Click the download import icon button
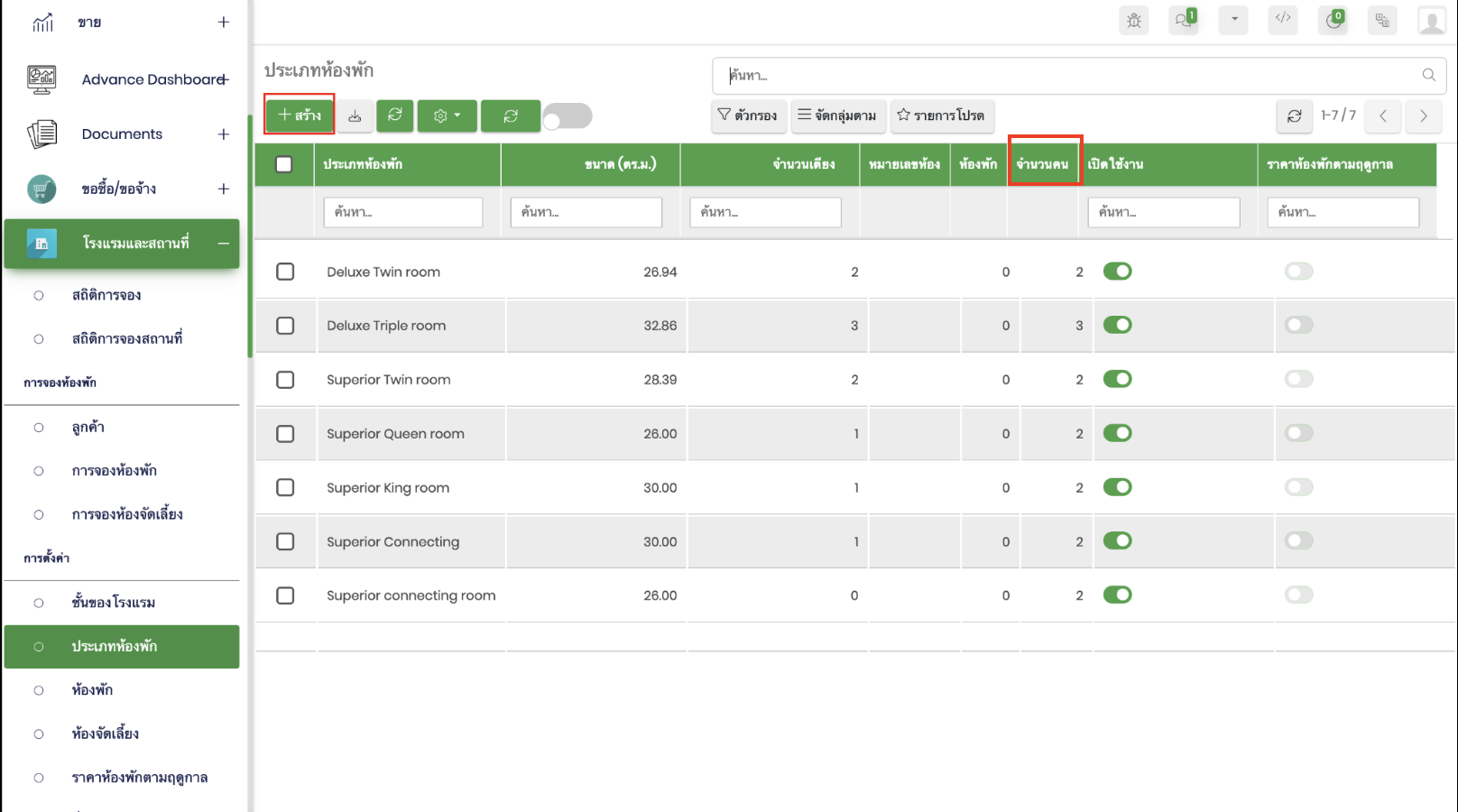 click(x=355, y=115)
